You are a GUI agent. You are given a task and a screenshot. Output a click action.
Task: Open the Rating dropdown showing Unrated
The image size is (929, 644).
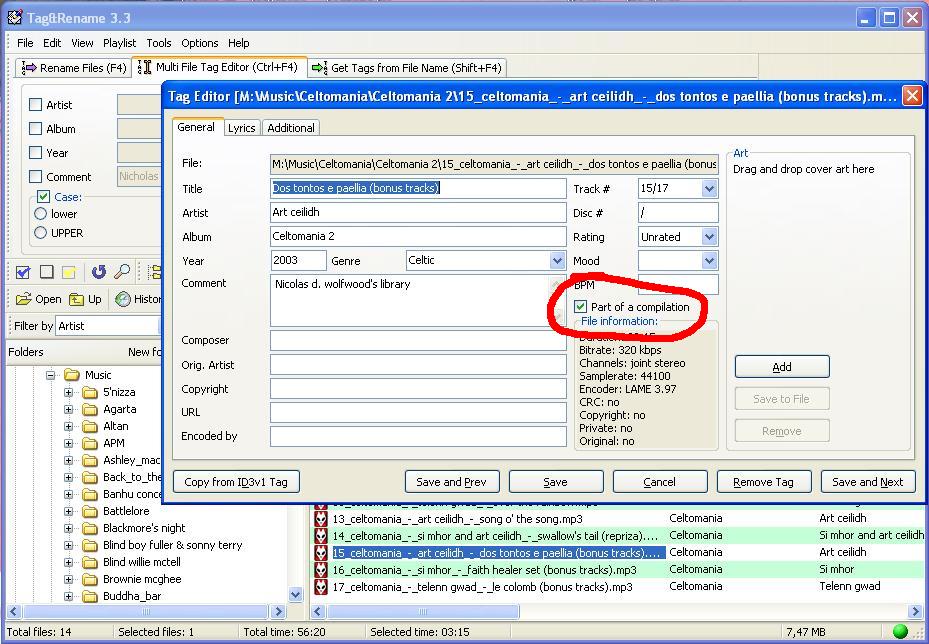pyautogui.click(x=709, y=237)
